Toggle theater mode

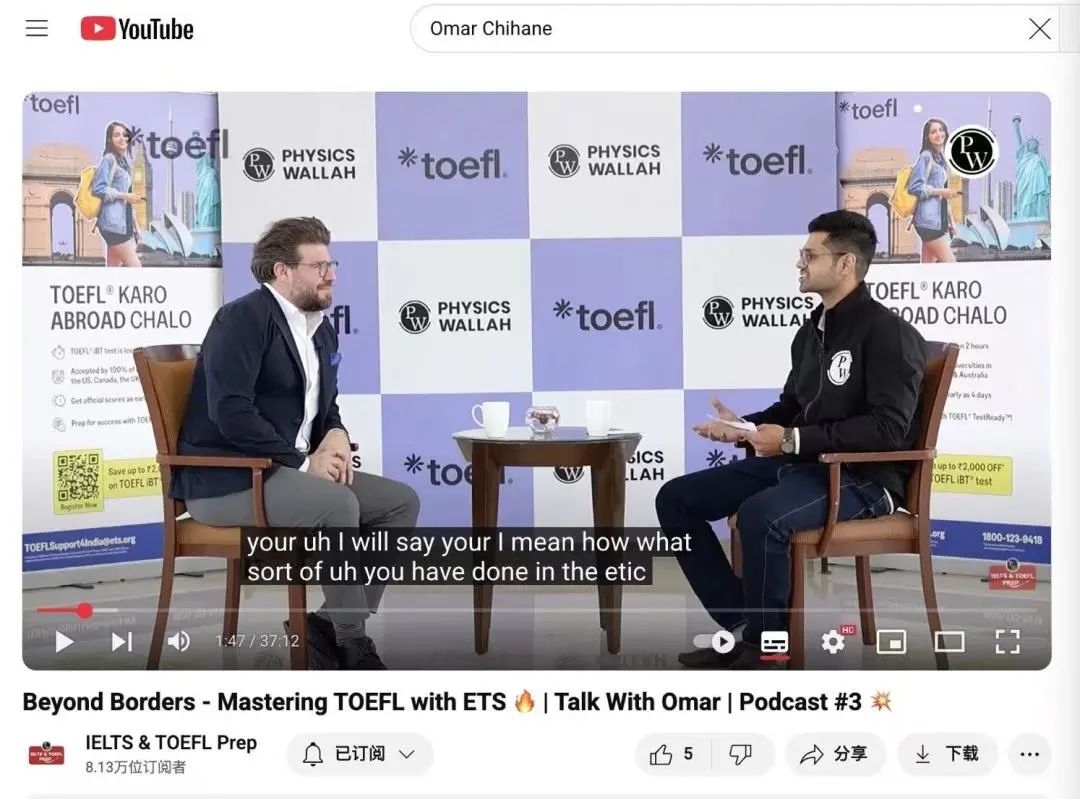pos(949,642)
